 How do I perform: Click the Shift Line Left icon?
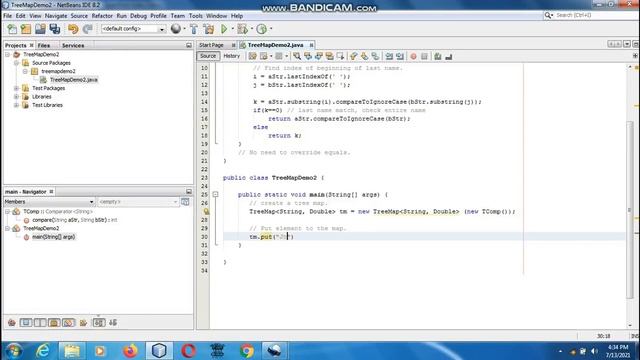[389, 56]
